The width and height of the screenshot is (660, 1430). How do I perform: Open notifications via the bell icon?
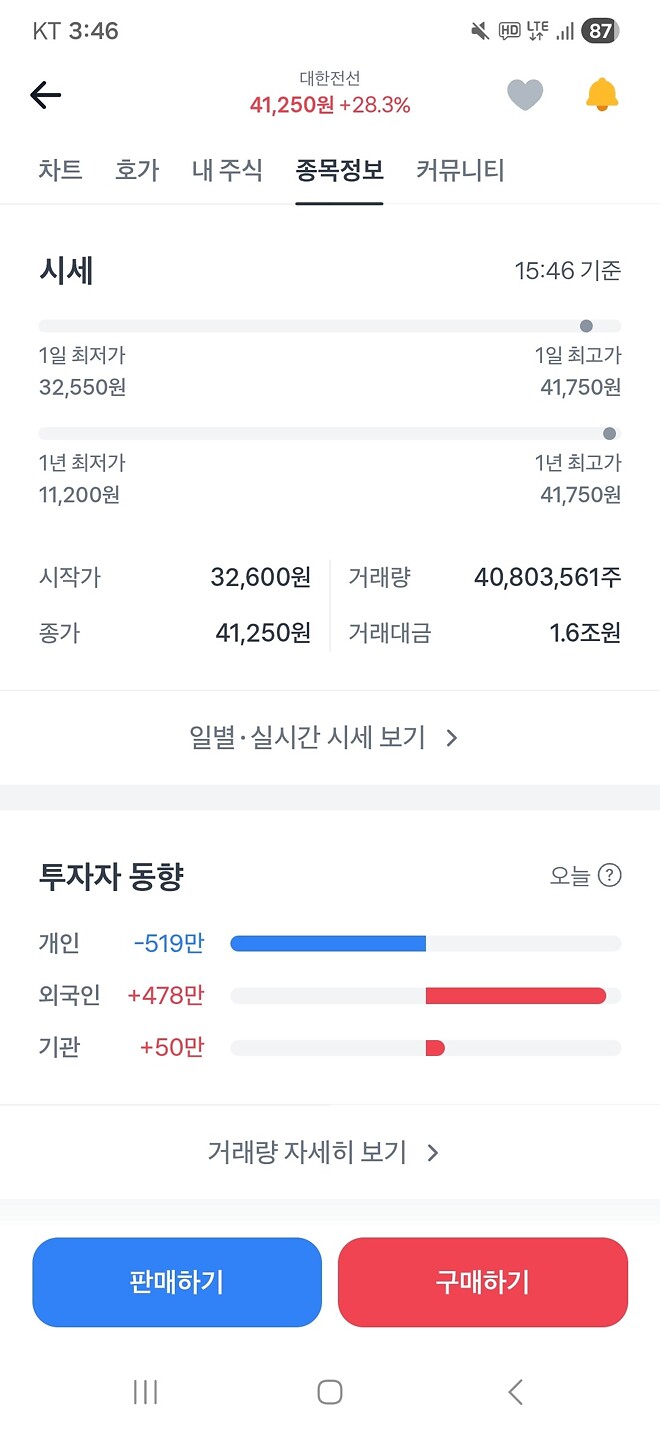601,93
